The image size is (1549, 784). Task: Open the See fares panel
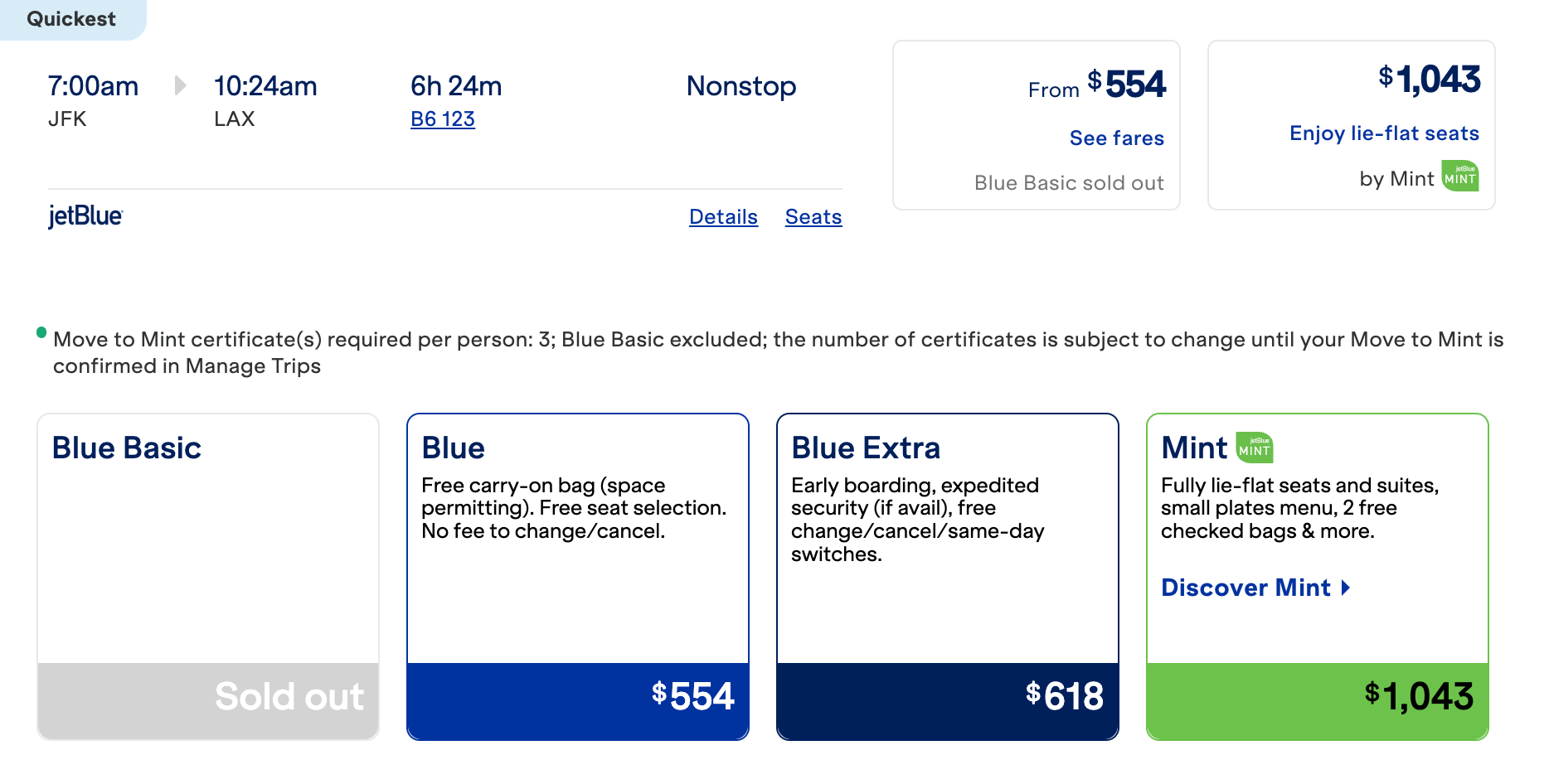tap(1117, 138)
